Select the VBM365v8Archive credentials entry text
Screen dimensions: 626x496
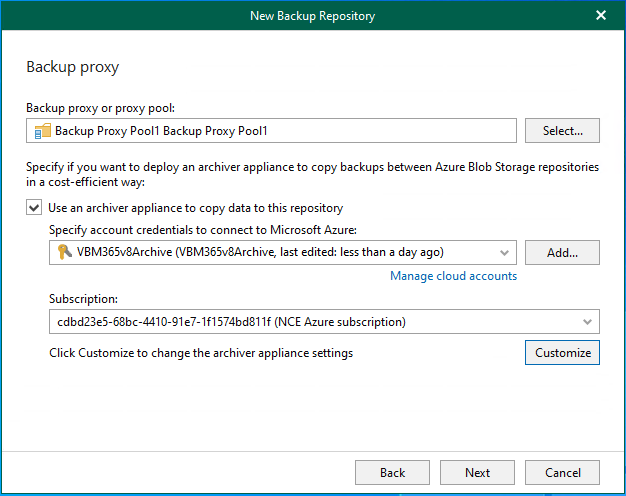pos(260,252)
